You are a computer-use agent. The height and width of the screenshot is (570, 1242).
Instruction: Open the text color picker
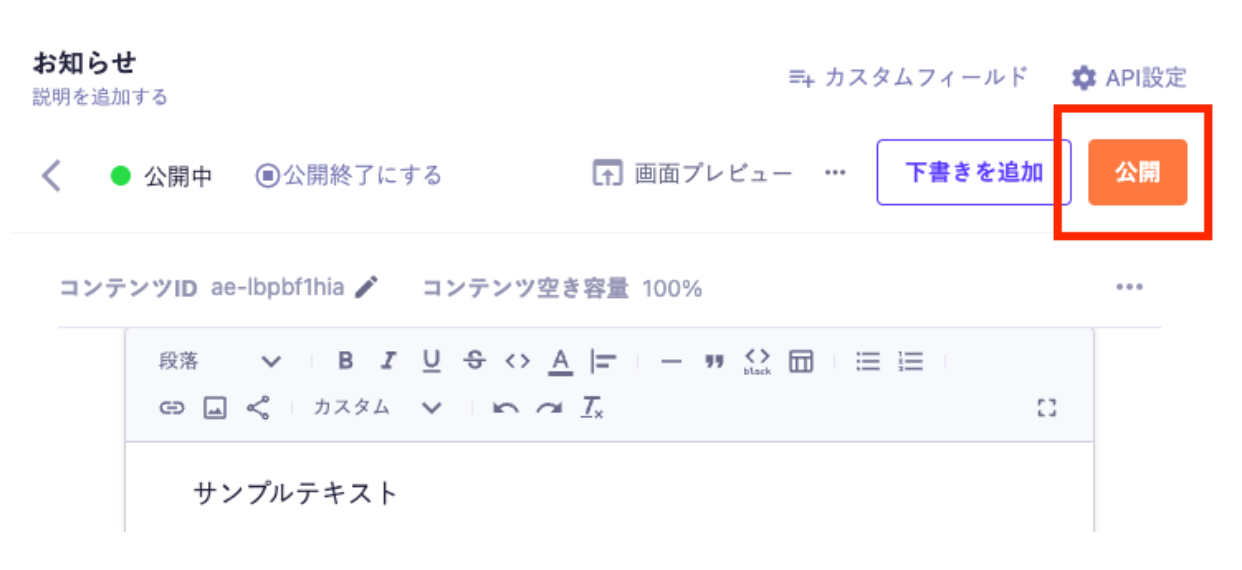(560, 362)
